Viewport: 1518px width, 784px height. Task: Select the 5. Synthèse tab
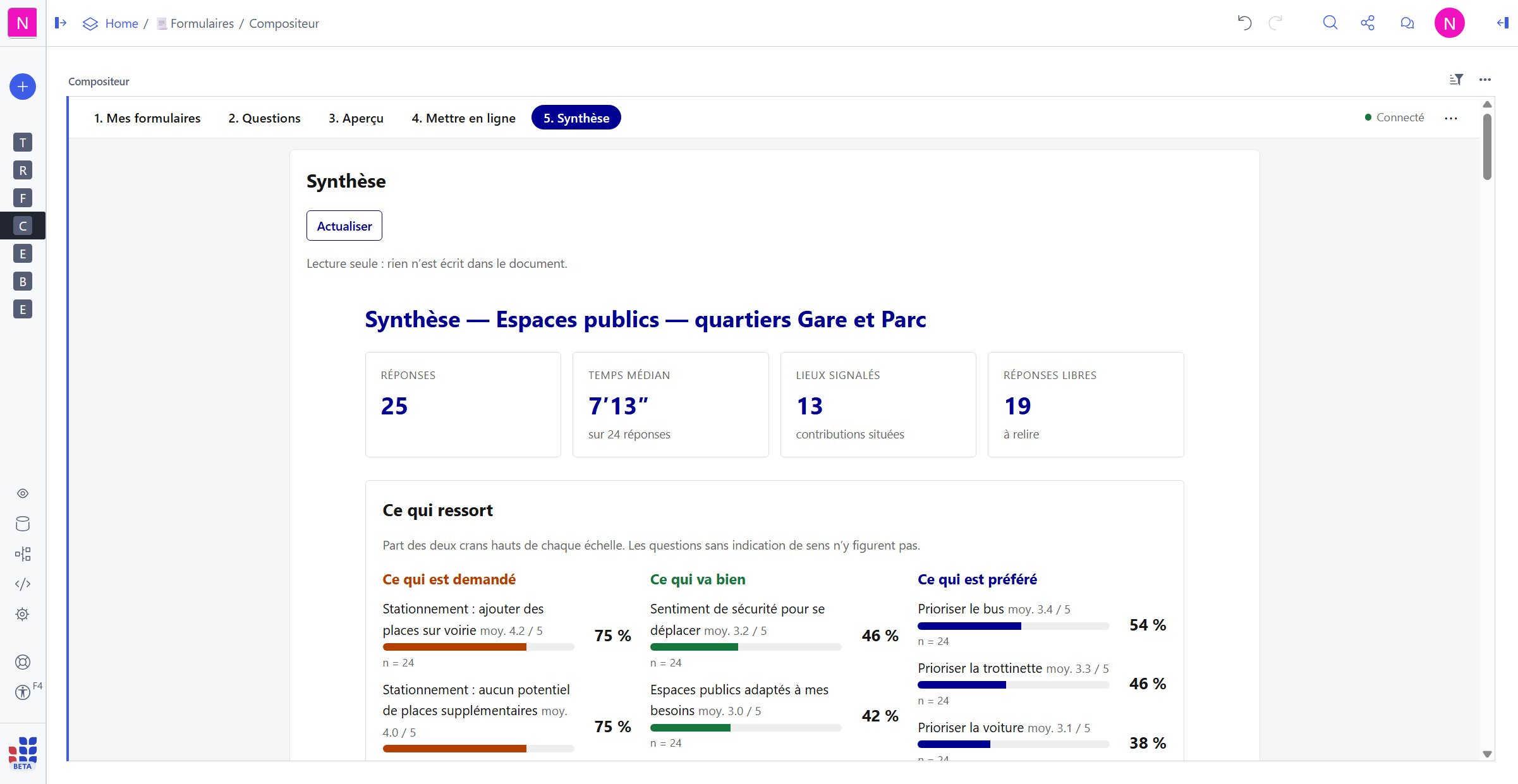click(576, 118)
